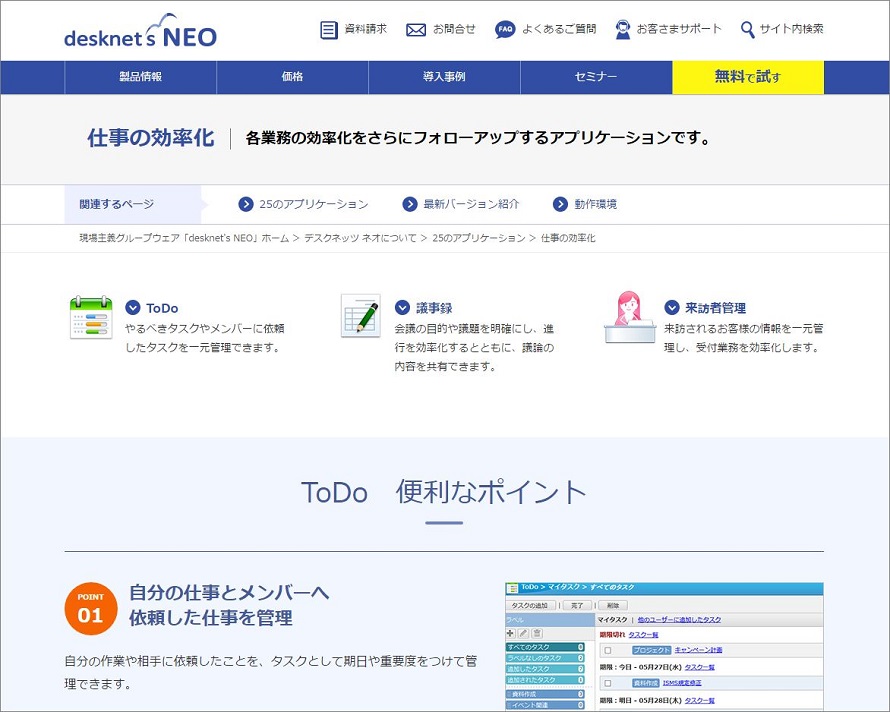Screen dimensions: 890x712
Task: Click 25のアプリケーション in the breadcrumb trail
Action: [479, 238]
